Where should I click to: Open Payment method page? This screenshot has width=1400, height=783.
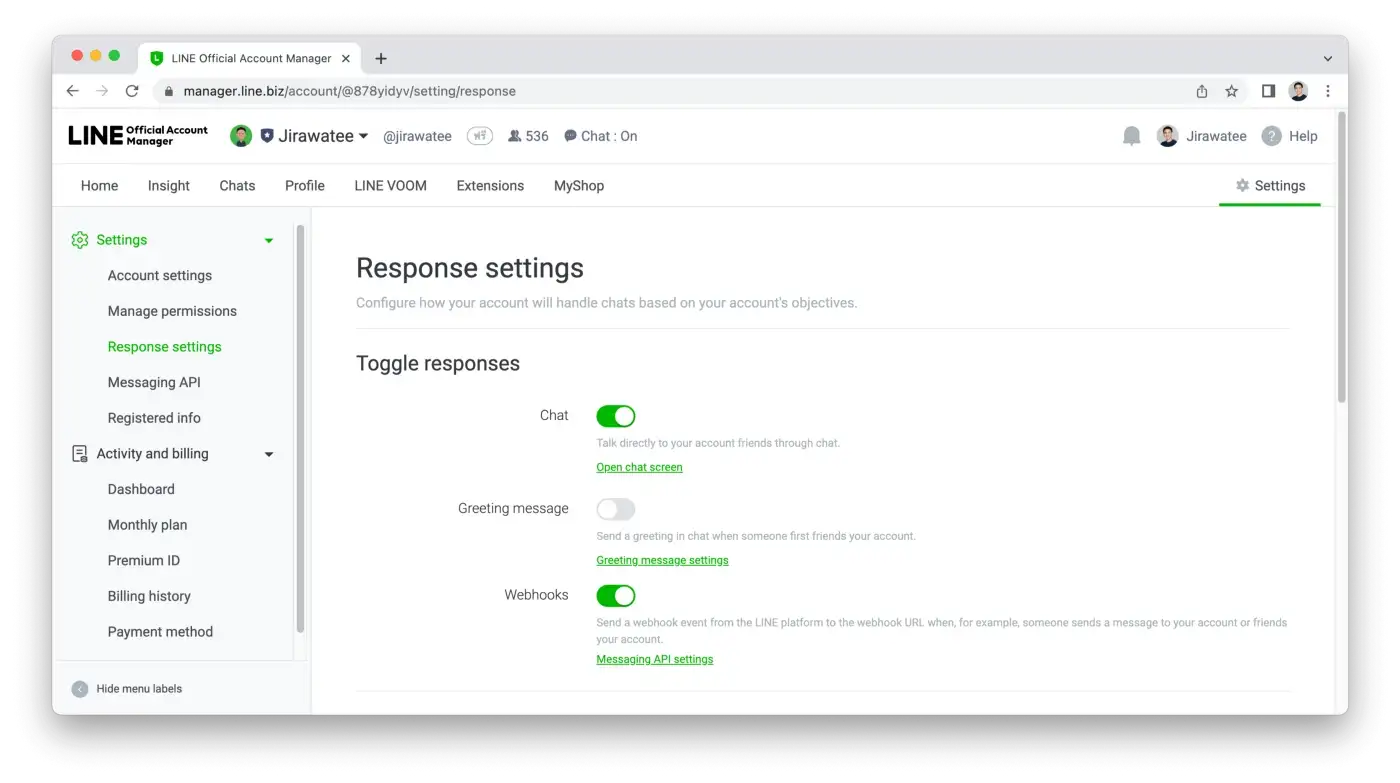pyautogui.click(x=160, y=632)
